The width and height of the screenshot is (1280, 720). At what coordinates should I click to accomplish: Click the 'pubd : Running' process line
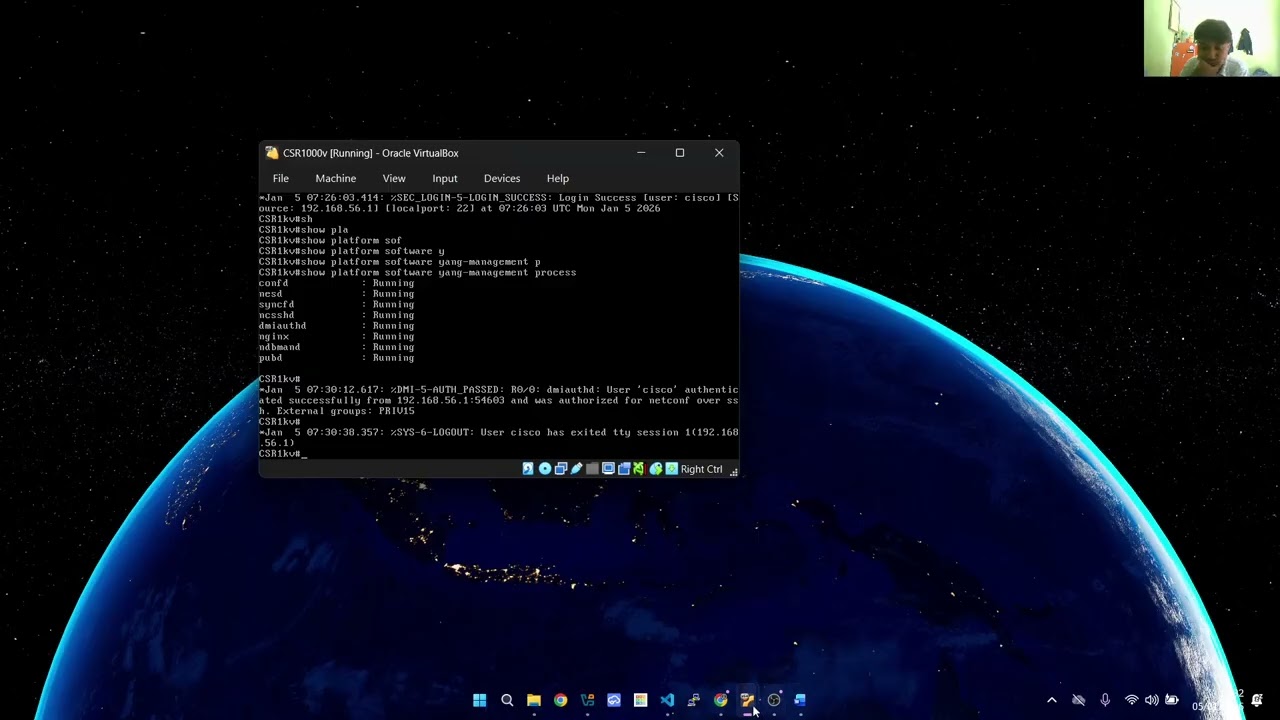click(336, 358)
